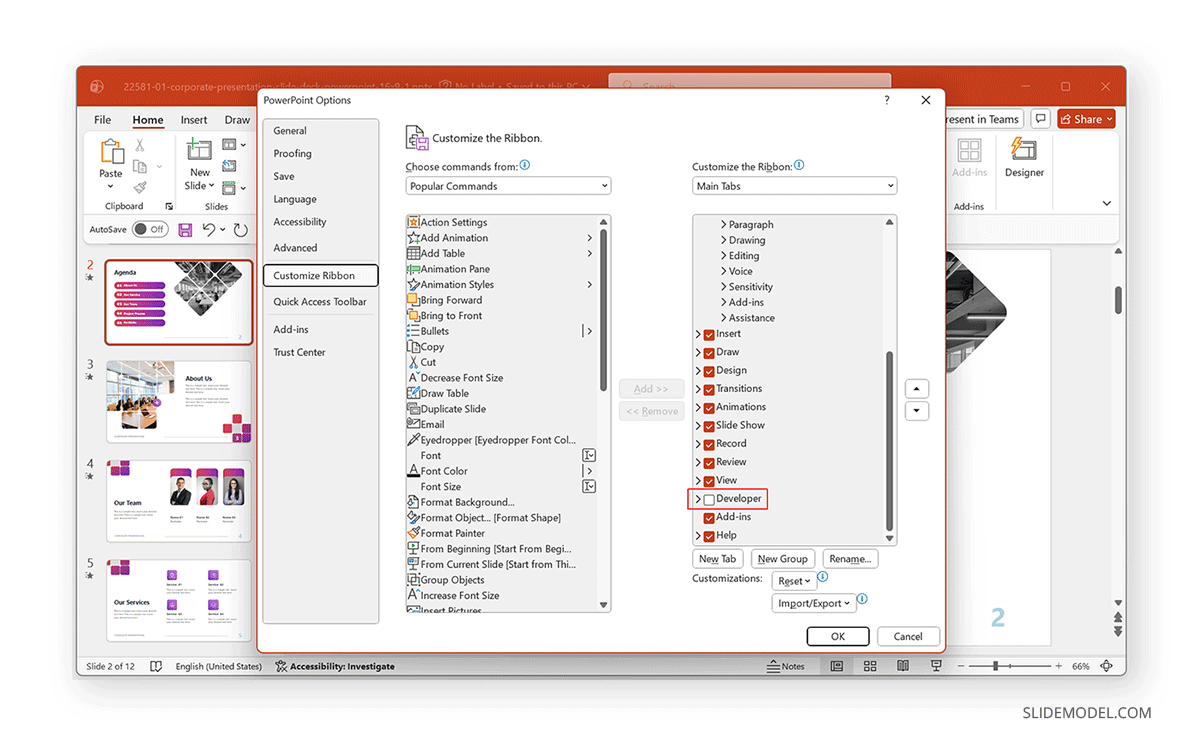1200x743 pixels.
Task: Open the Popular Commands dropdown
Action: click(x=508, y=185)
